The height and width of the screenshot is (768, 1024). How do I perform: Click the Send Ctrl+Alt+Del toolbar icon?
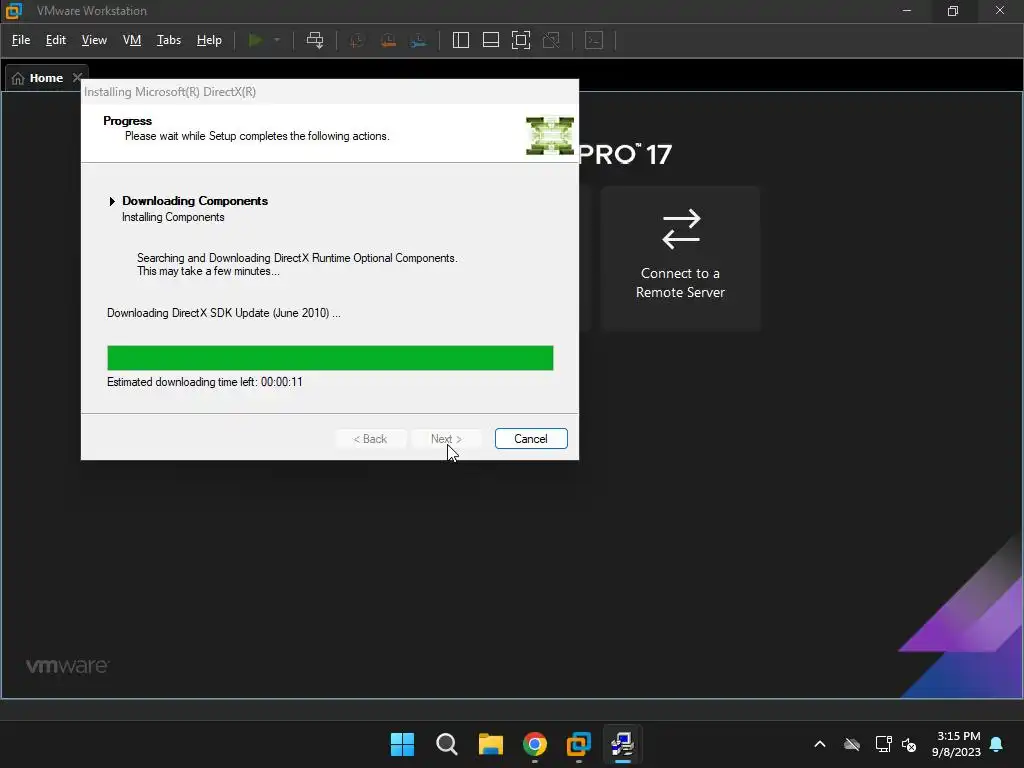click(x=315, y=40)
